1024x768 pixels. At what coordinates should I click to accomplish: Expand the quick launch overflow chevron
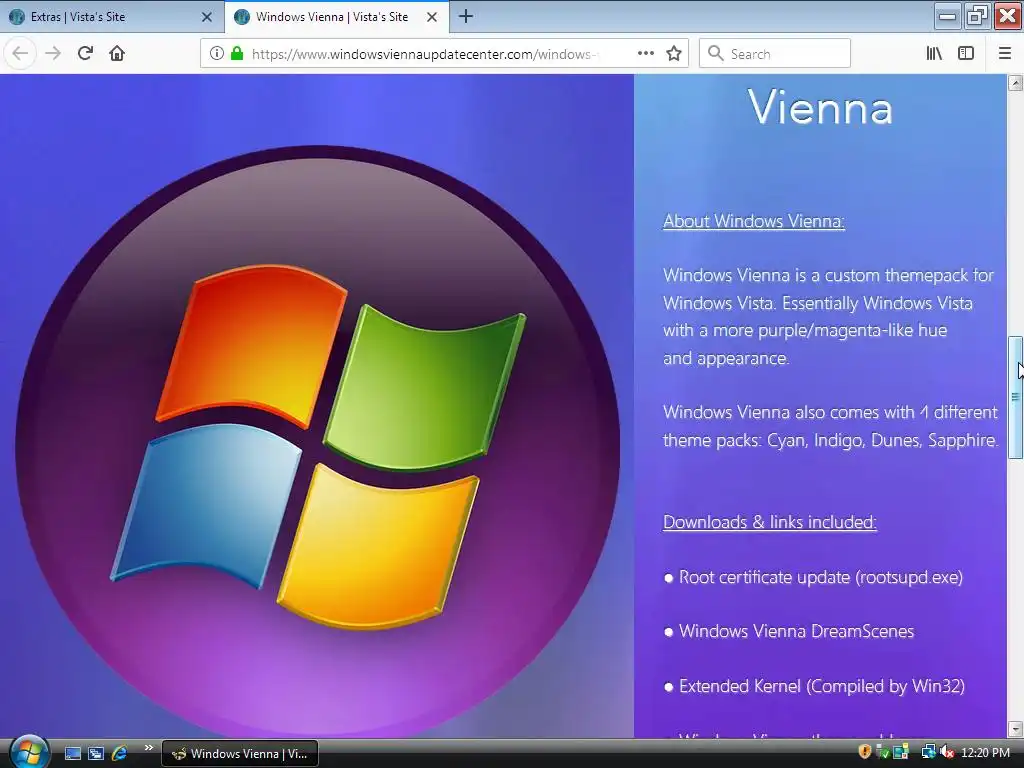coord(148,748)
